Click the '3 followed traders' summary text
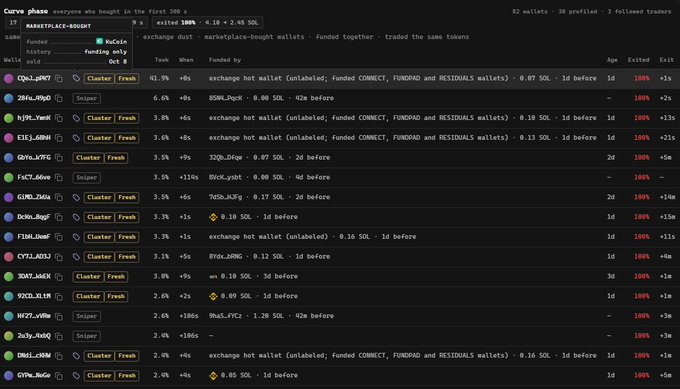The image size is (680, 389). tap(639, 12)
